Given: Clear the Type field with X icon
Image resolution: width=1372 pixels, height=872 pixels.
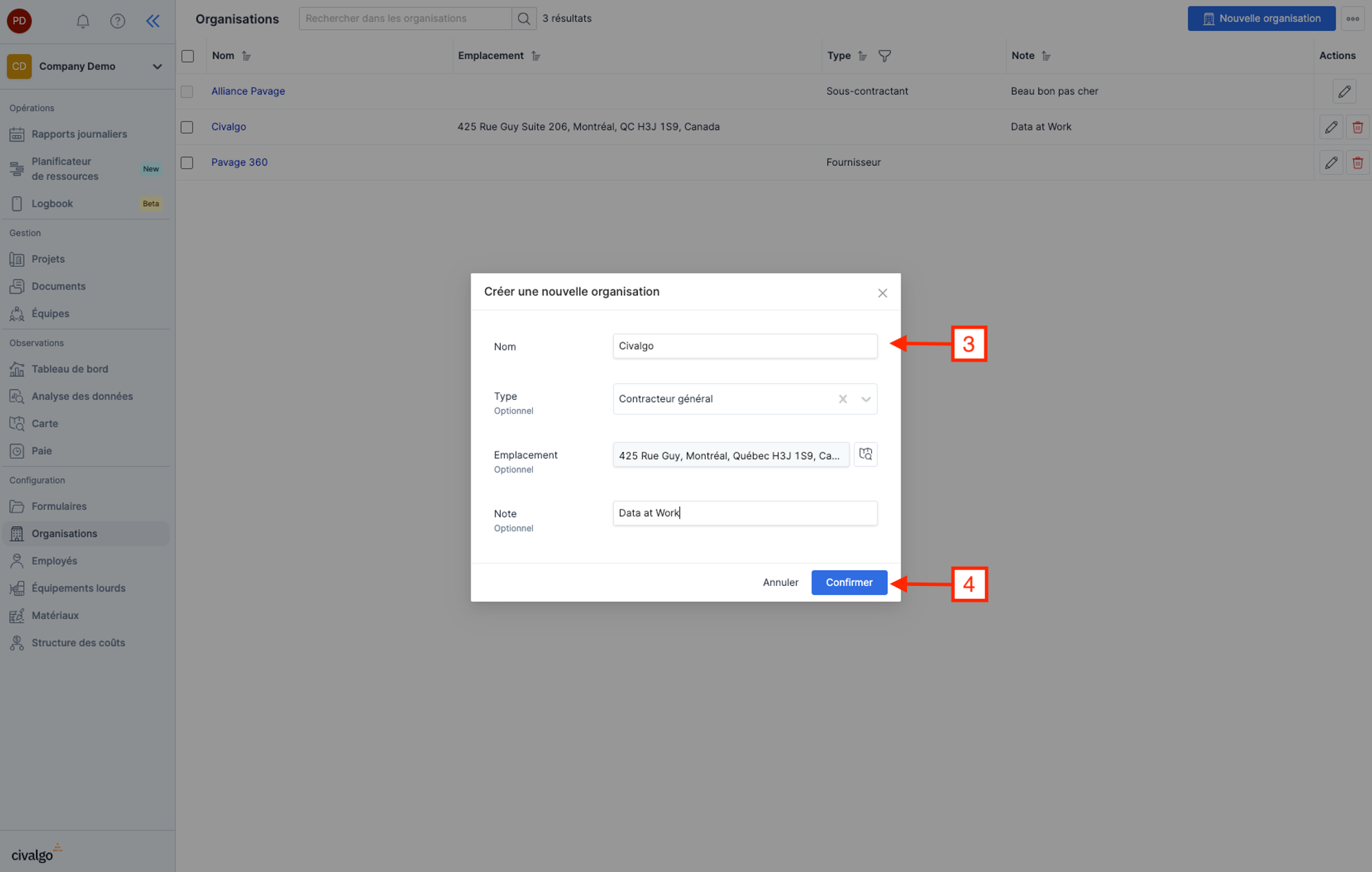Looking at the screenshot, I should coord(842,399).
